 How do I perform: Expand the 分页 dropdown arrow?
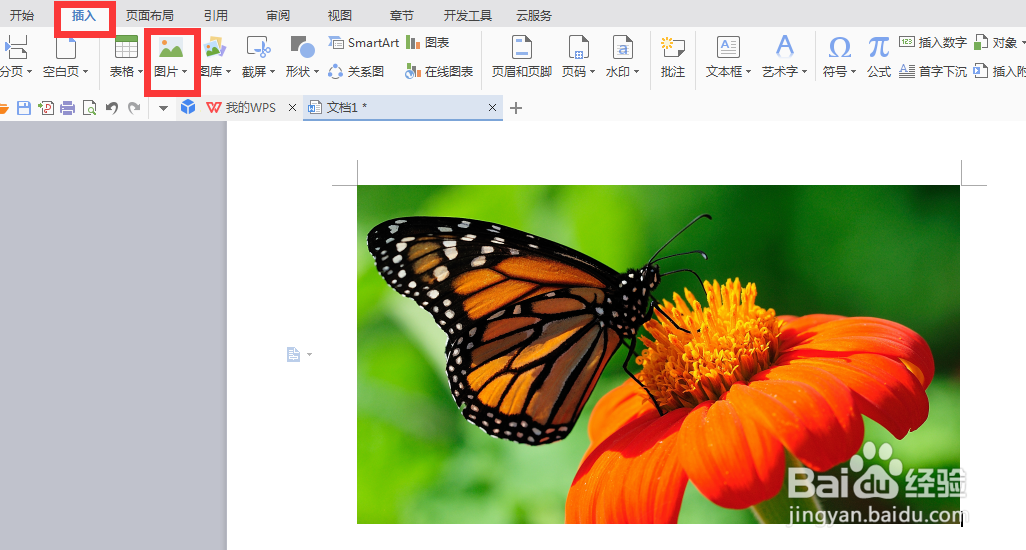pyautogui.click(x=29, y=72)
